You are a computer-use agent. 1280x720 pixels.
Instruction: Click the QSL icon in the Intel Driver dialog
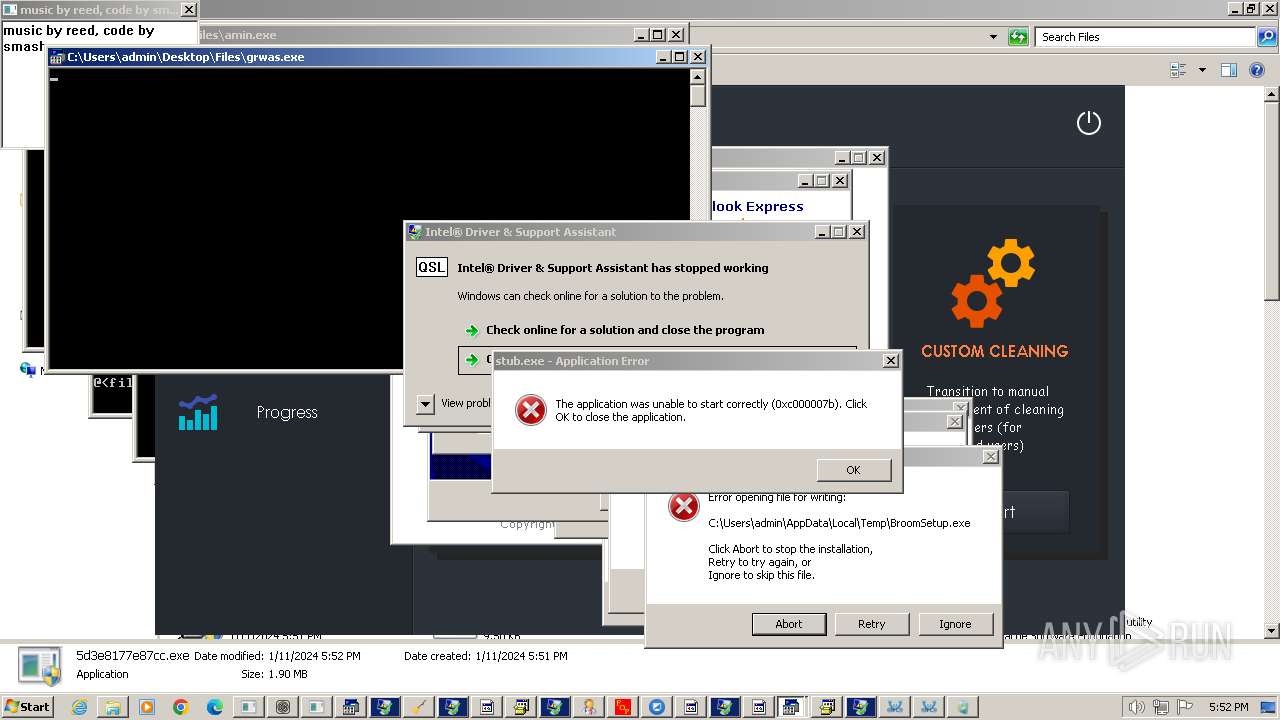pyautogui.click(x=432, y=267)
